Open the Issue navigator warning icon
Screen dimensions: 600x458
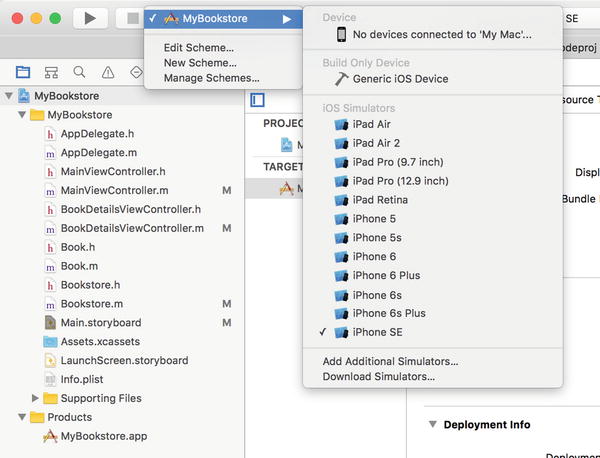coord(108,72)
